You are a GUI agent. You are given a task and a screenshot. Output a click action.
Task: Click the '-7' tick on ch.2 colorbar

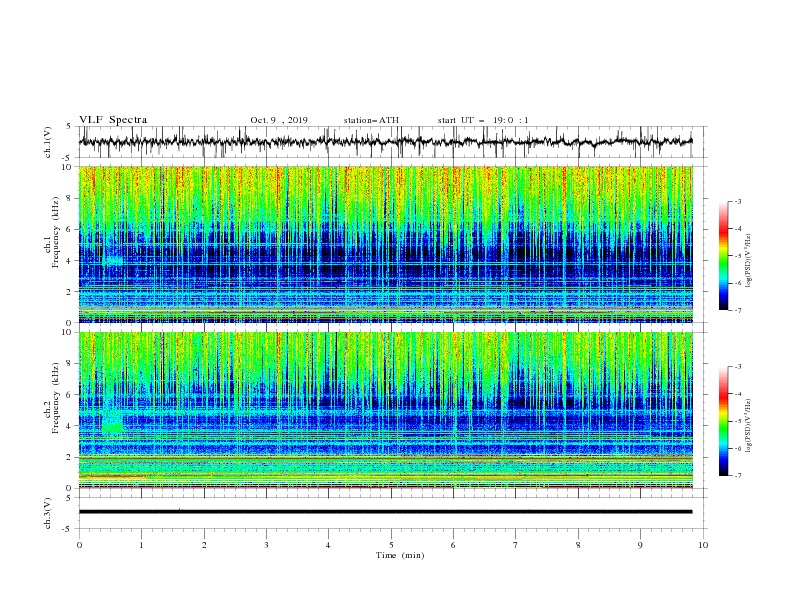point(737,476)
